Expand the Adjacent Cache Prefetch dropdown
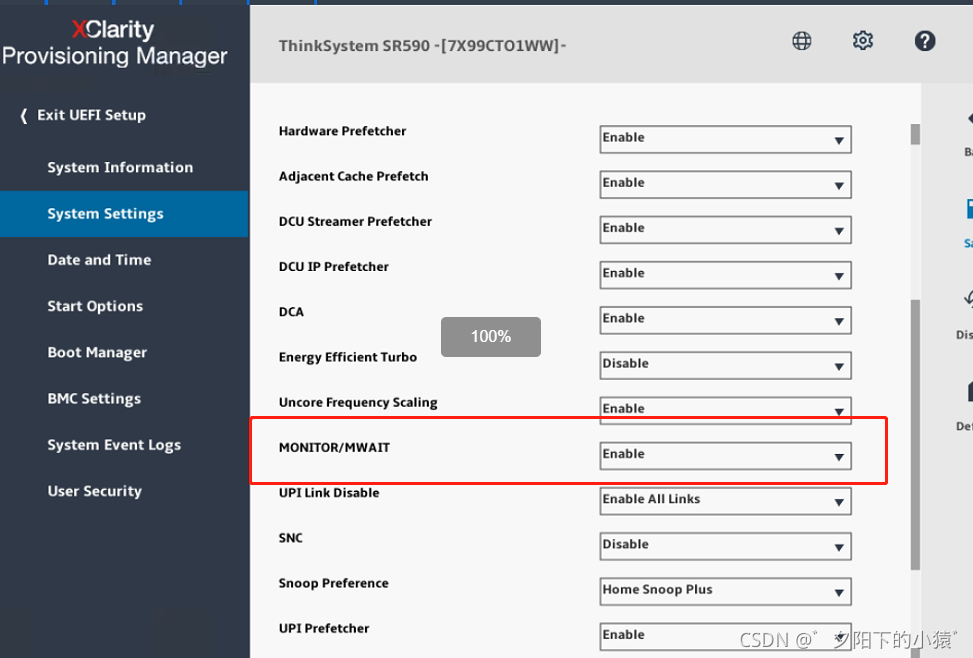Viewport: 973px width, 658px height. click(x=725, y=184)
